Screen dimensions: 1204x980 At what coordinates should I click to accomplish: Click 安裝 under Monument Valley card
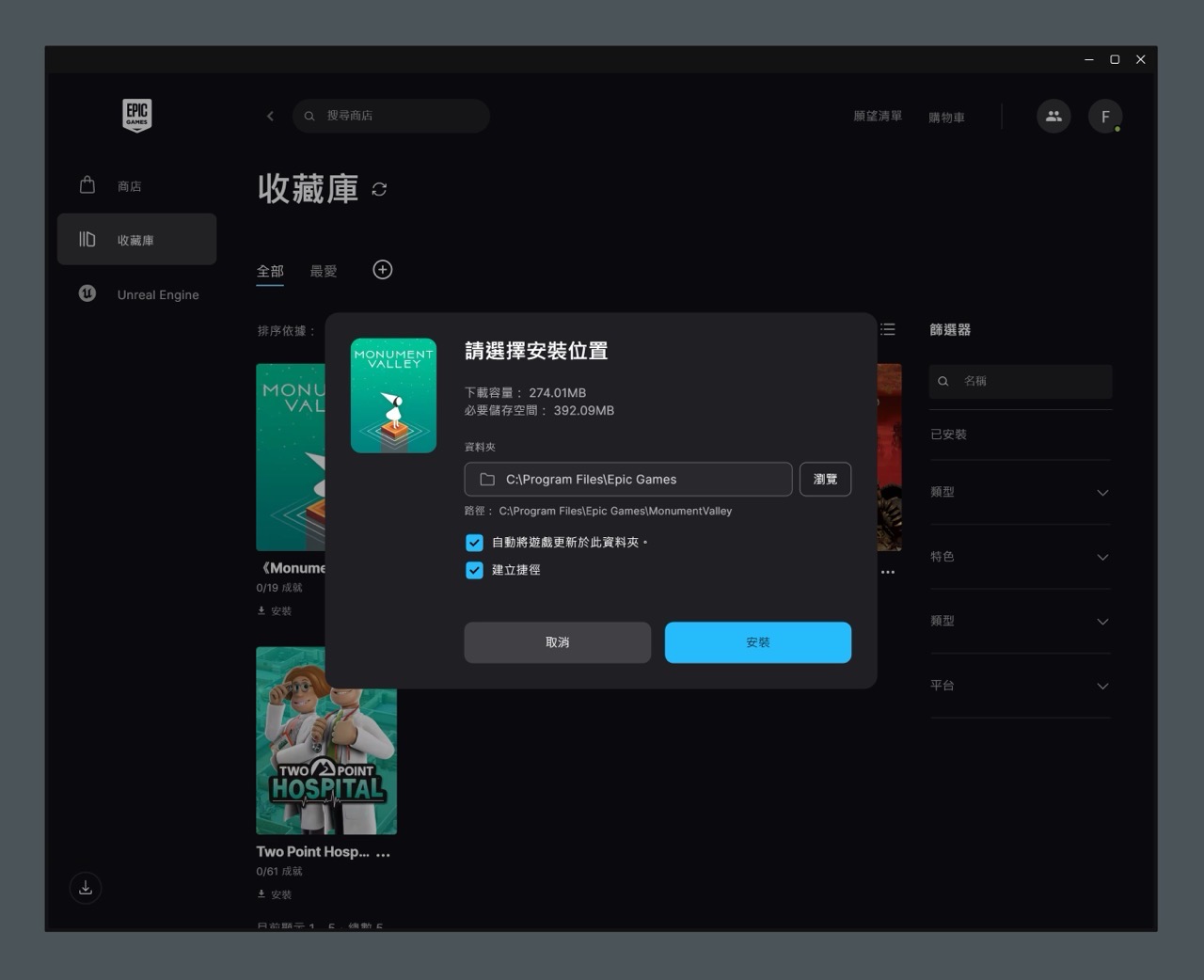point(275,611)
